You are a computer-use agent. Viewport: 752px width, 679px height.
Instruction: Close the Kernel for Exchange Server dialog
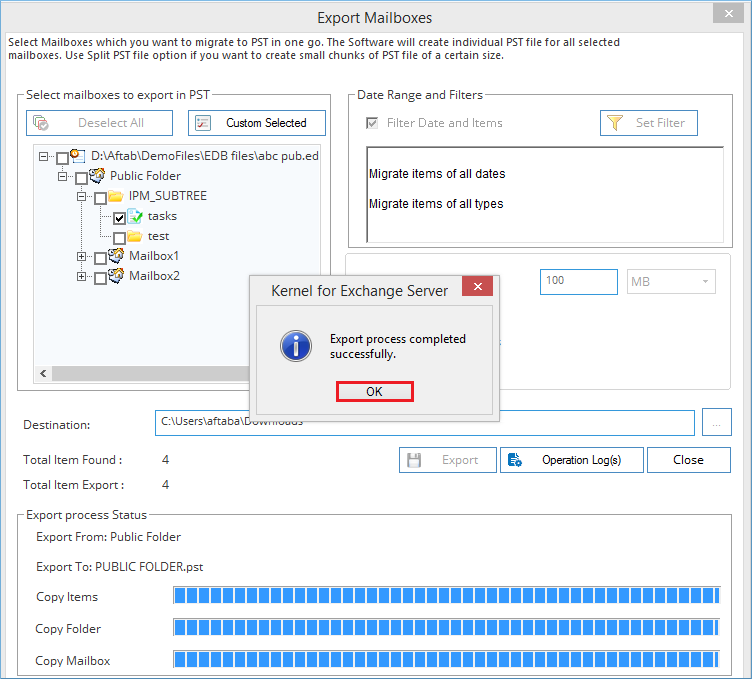(x=477, y=286)
